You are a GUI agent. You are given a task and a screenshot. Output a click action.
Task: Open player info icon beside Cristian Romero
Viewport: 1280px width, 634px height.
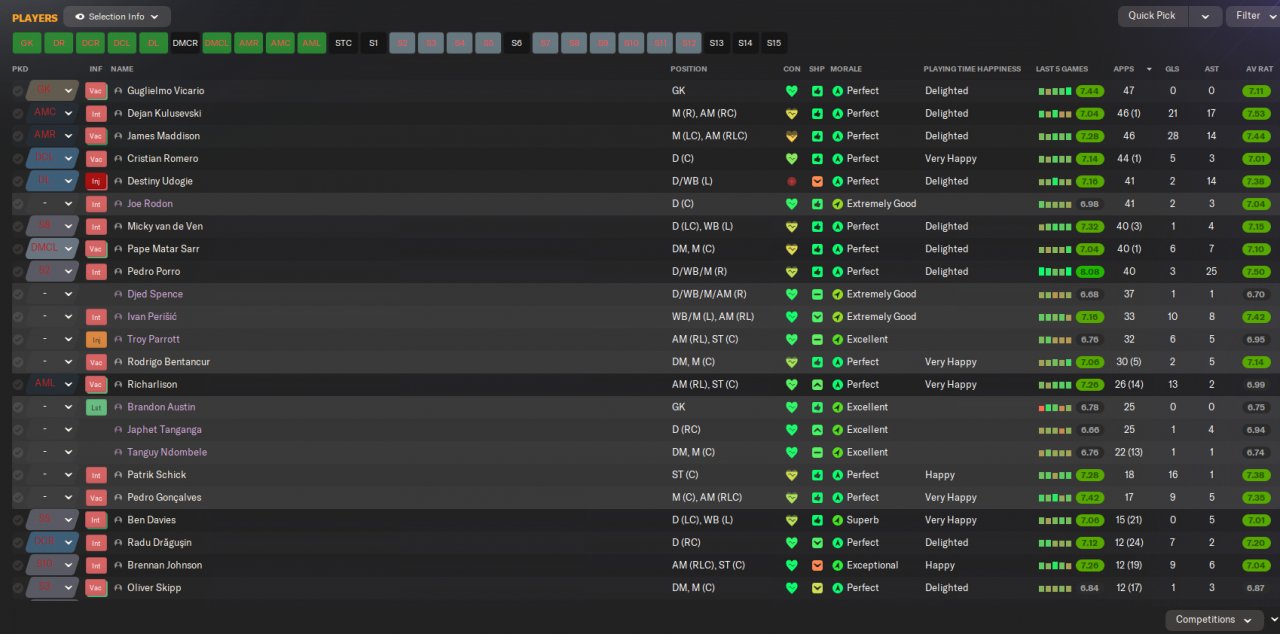118,159
